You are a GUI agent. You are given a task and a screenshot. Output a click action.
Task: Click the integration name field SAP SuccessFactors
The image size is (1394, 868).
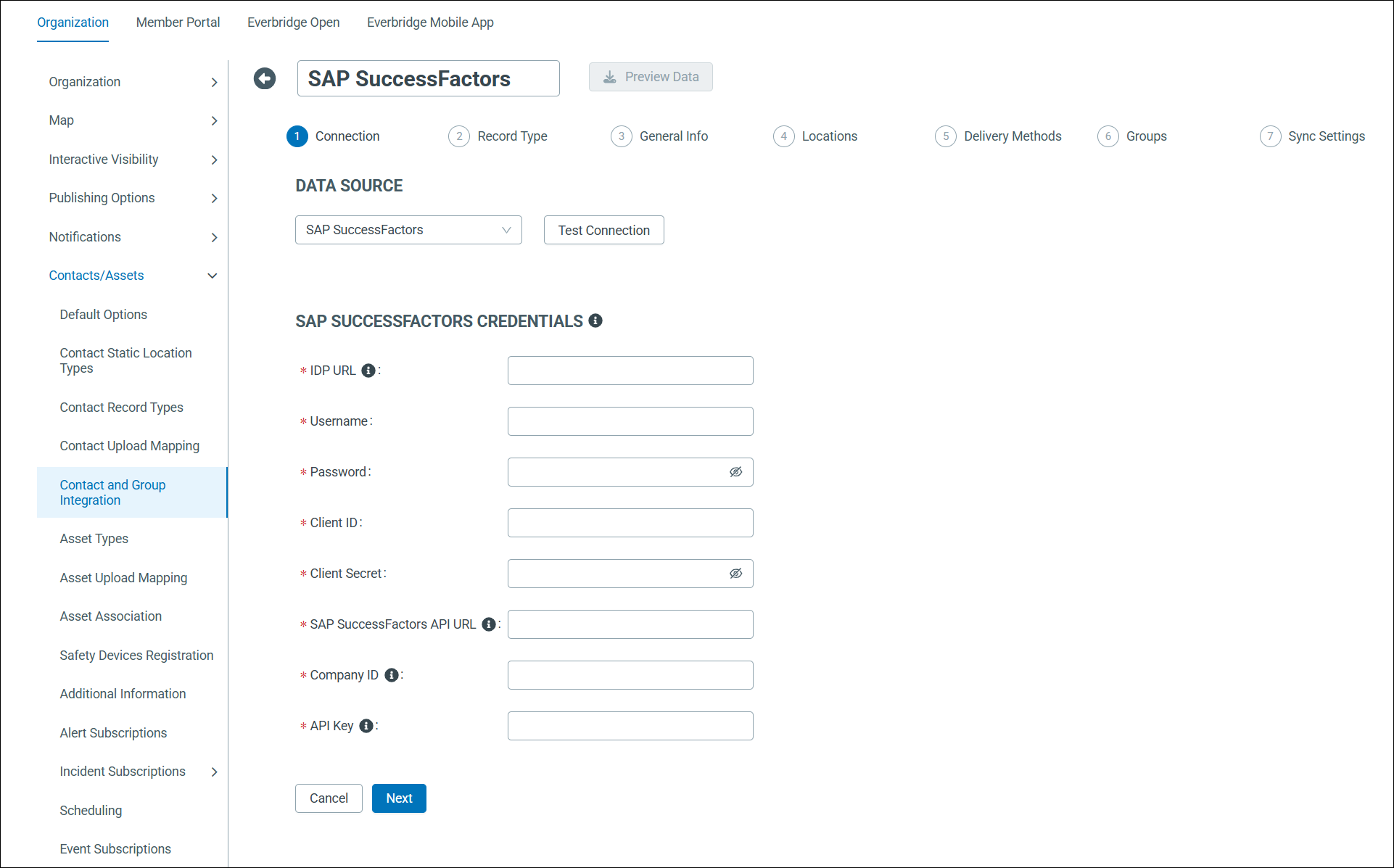pyautogui.click(x=428, y=78)
